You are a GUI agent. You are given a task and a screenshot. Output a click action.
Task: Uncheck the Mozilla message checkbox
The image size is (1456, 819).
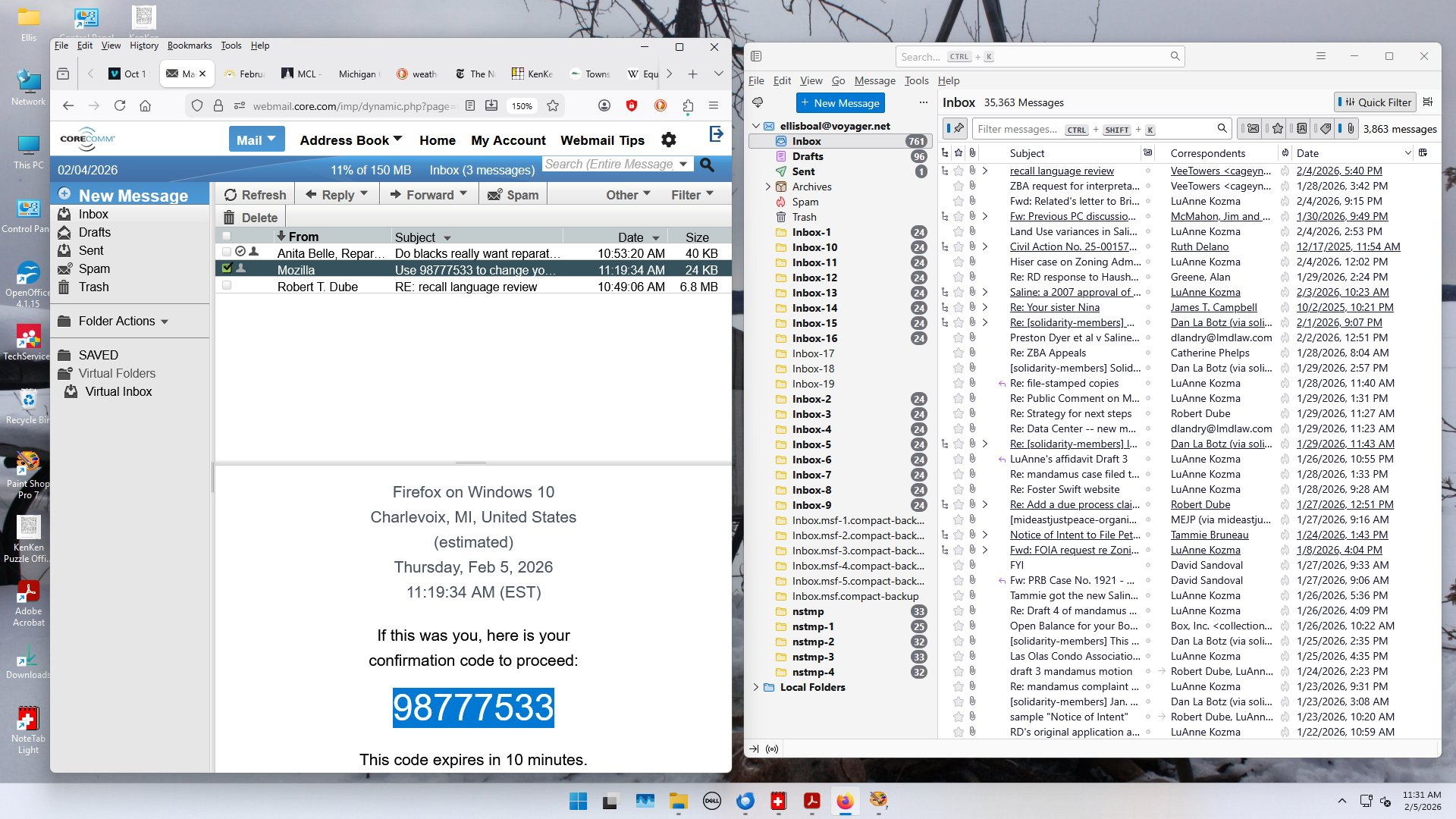point(227,268)
